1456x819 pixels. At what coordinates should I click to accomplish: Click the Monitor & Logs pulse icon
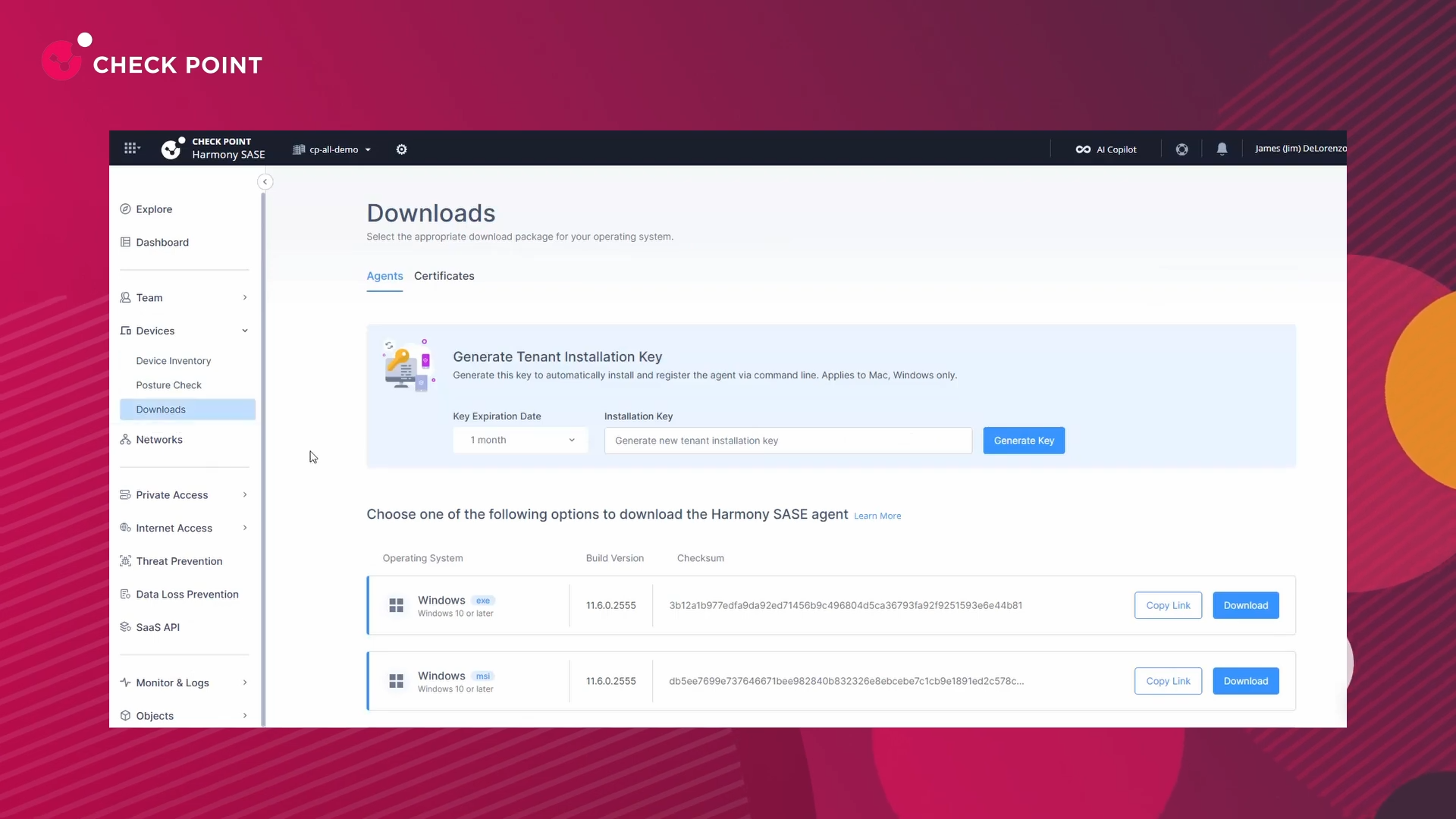point(125,682)
